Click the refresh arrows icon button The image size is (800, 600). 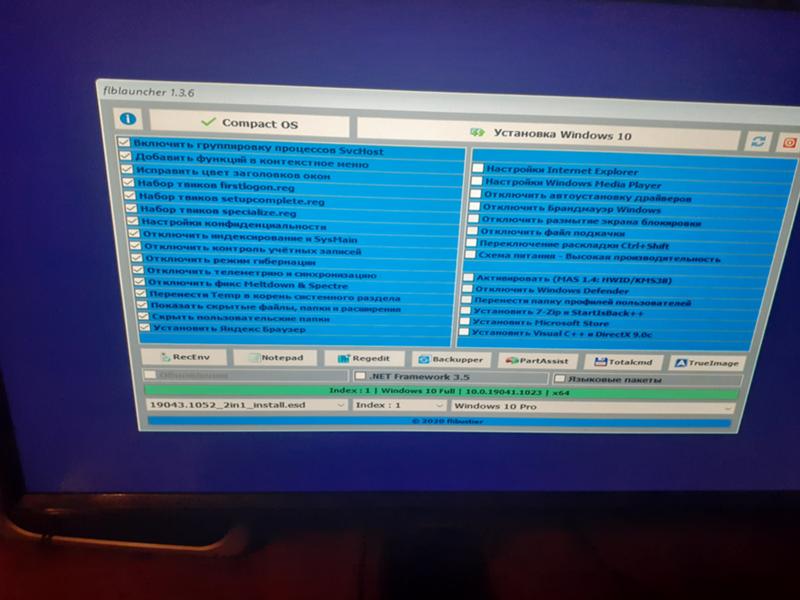758,141
